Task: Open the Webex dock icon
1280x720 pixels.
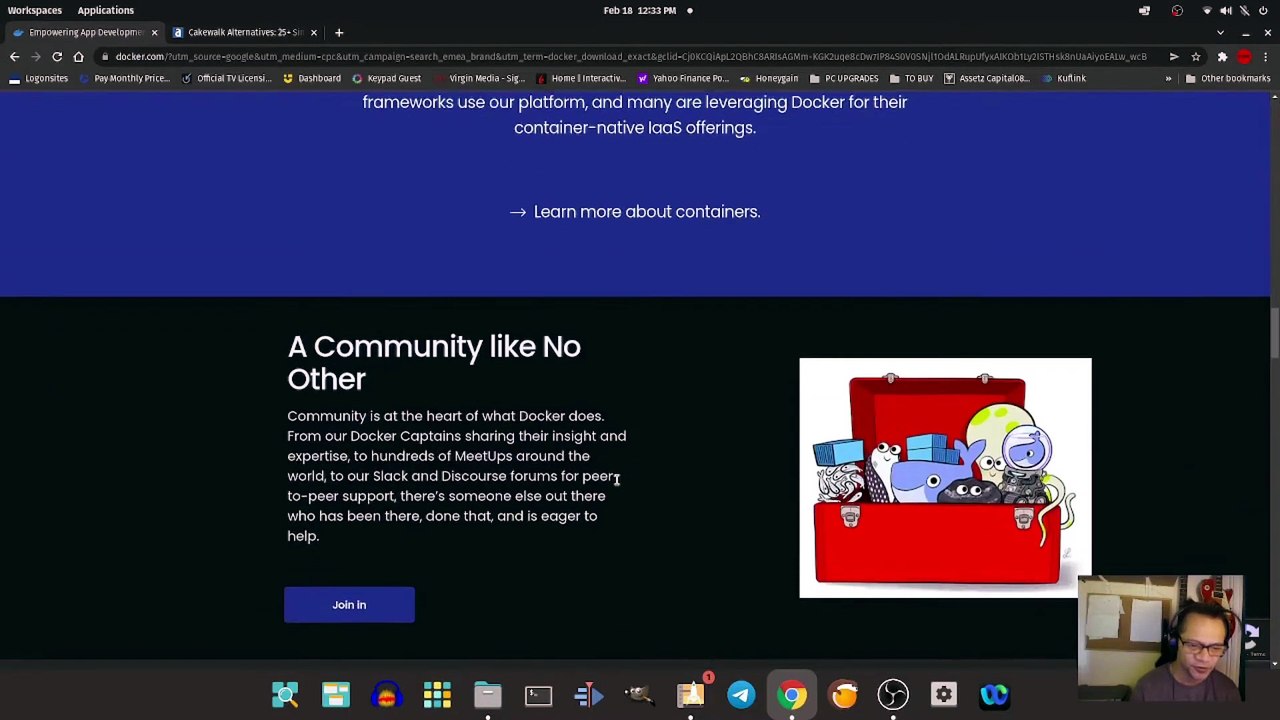Action: tap(995, 694)
